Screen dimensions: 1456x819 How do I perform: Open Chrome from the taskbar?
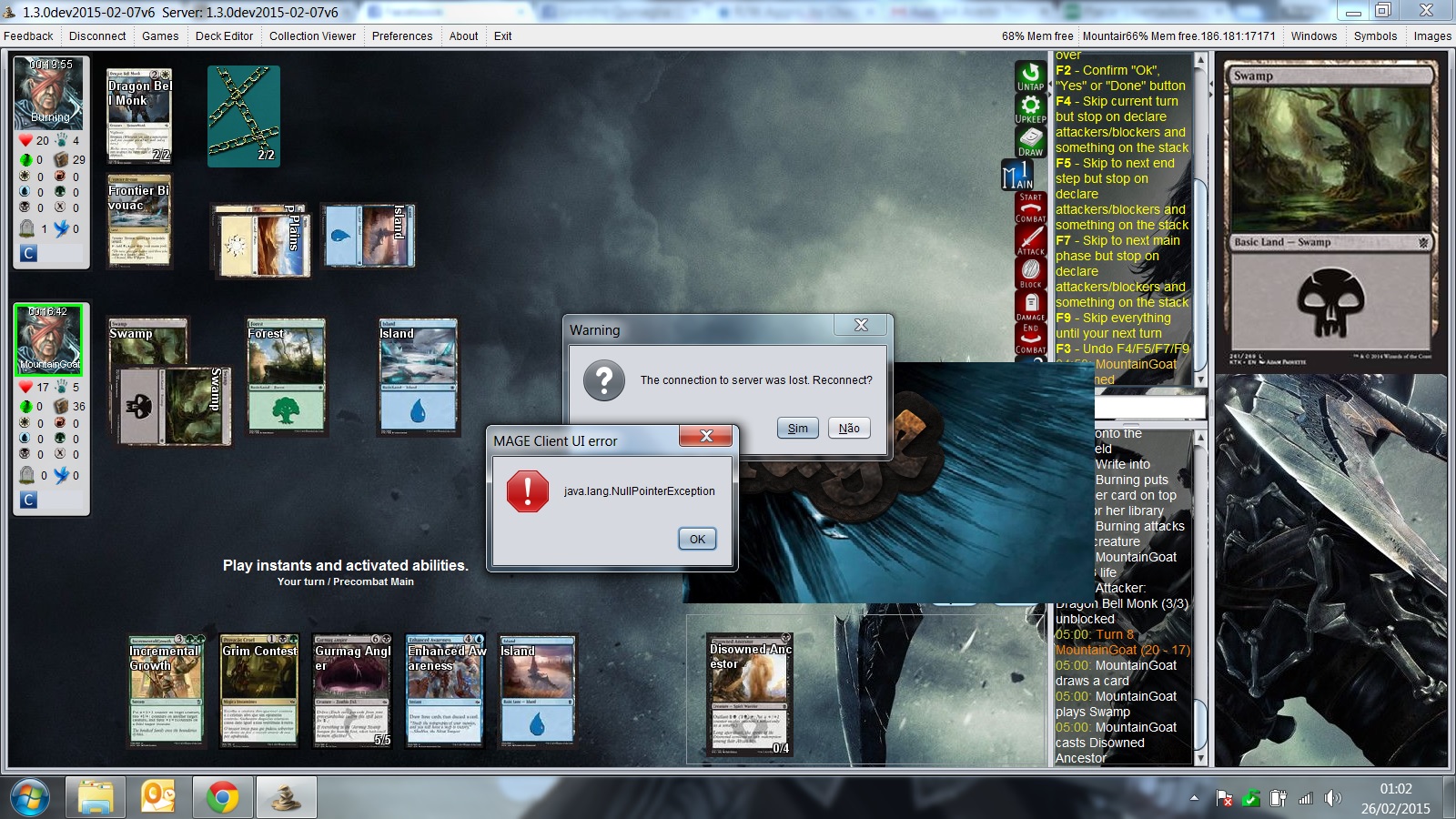pos(222,797)
